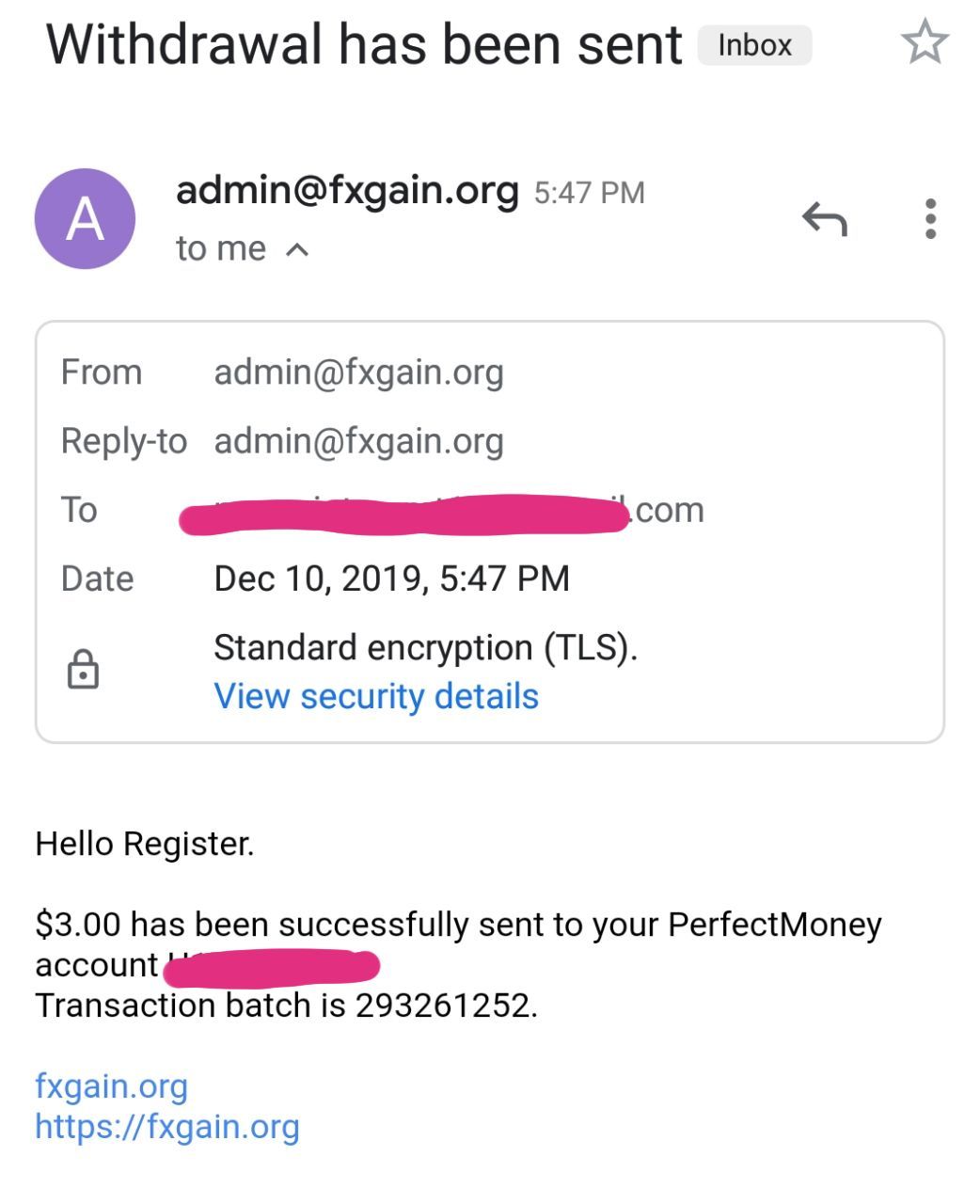Star the Withdrawal has been sent email
980x1204 pixels.
pyautogui.click(x=925, y=43)
